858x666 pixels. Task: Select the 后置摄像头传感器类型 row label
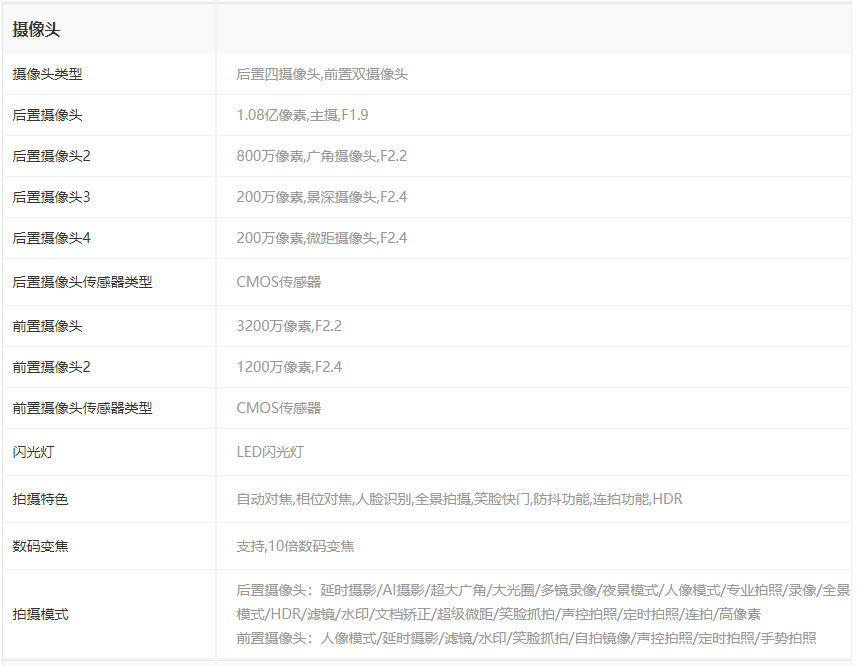pyautogui.click(x=66, y=280)
